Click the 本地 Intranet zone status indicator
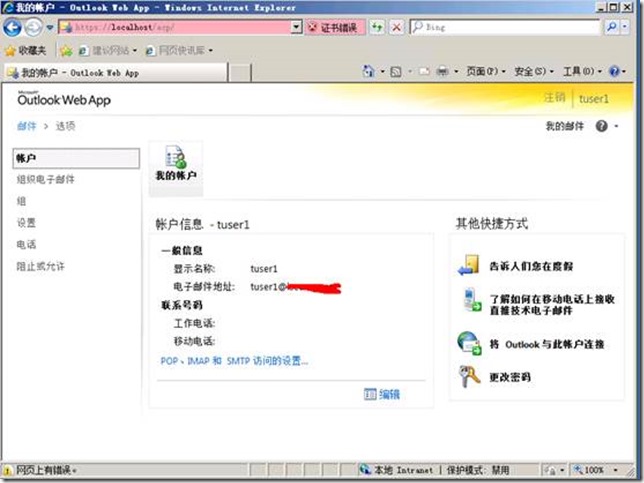The width and height of the screenshot is (644, 483). point(396,470)
